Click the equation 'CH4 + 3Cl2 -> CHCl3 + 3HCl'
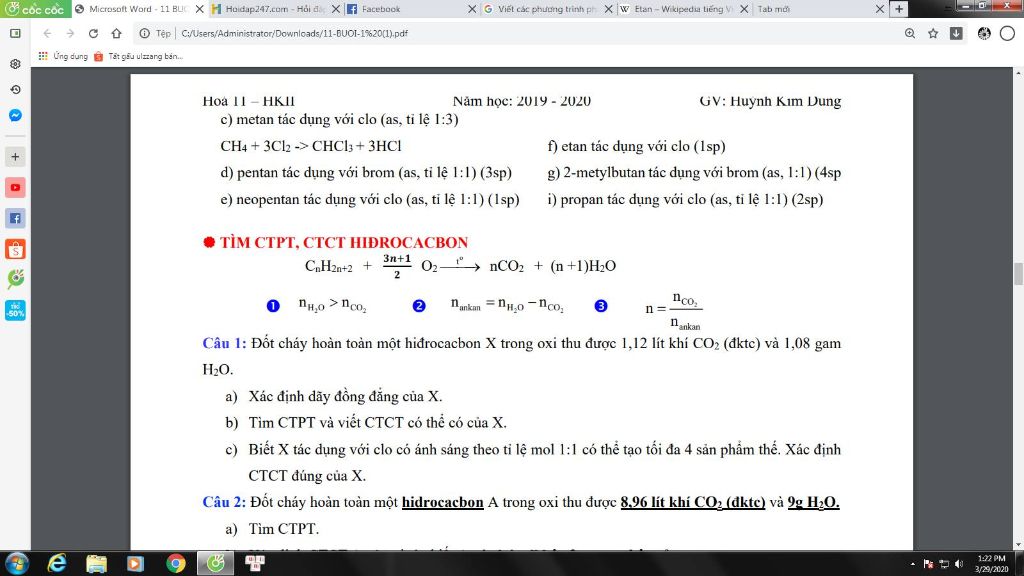Image resolution: width=1024 pixels, height=576 pixels. 311,146
